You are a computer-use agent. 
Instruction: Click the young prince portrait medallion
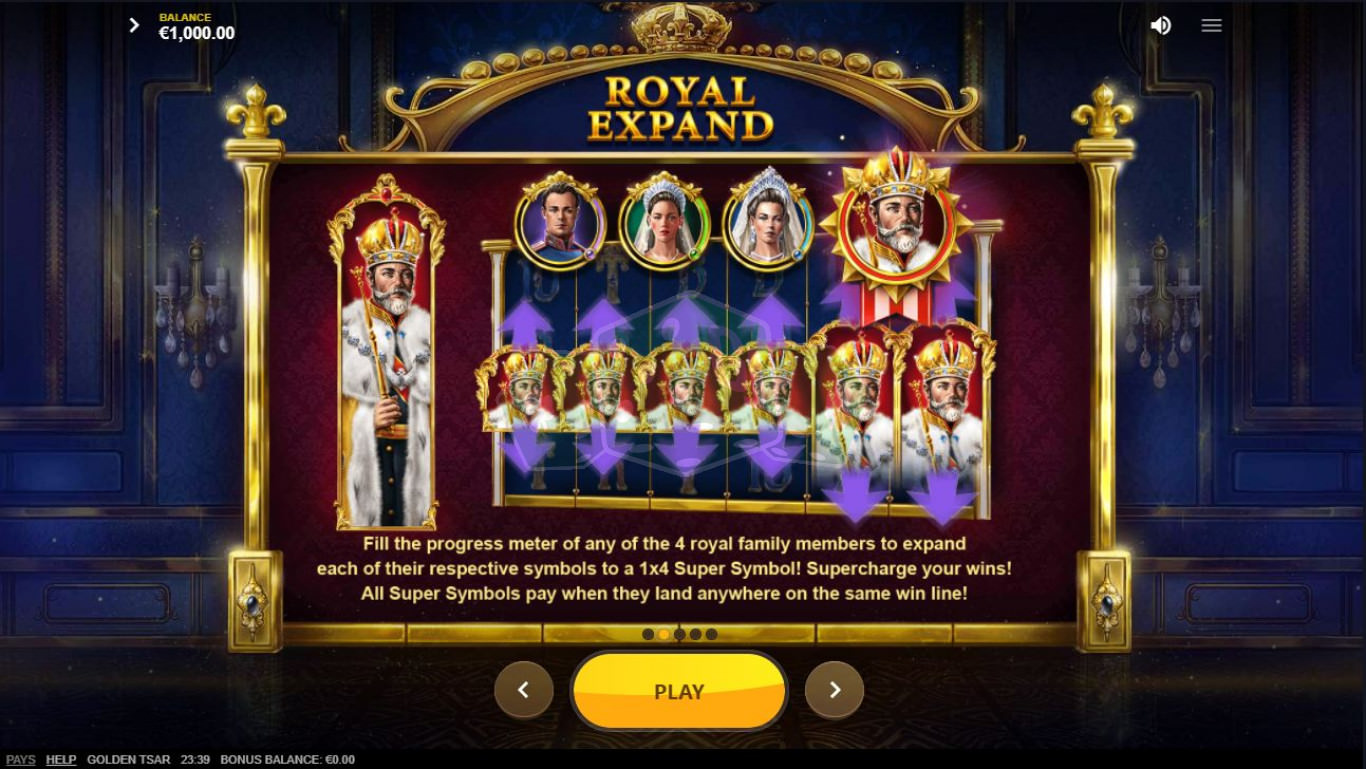click(560, 221)
